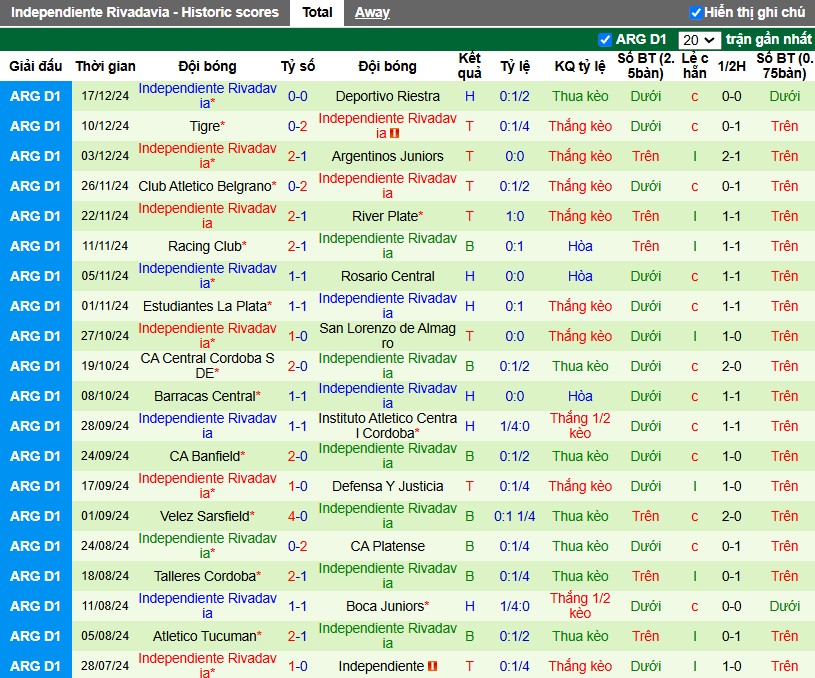Click the Tỷ số column header
Viewport: 815px width, 678px height.
298,66
